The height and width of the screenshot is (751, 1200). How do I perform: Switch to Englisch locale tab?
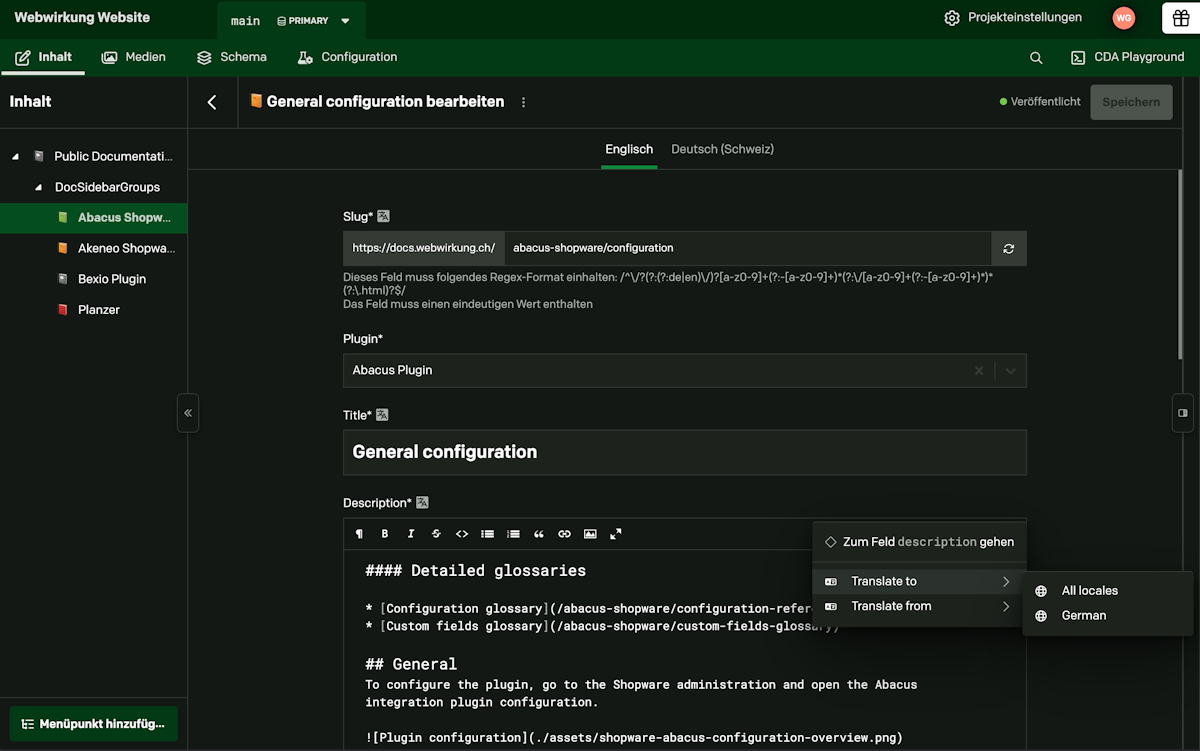629,150
